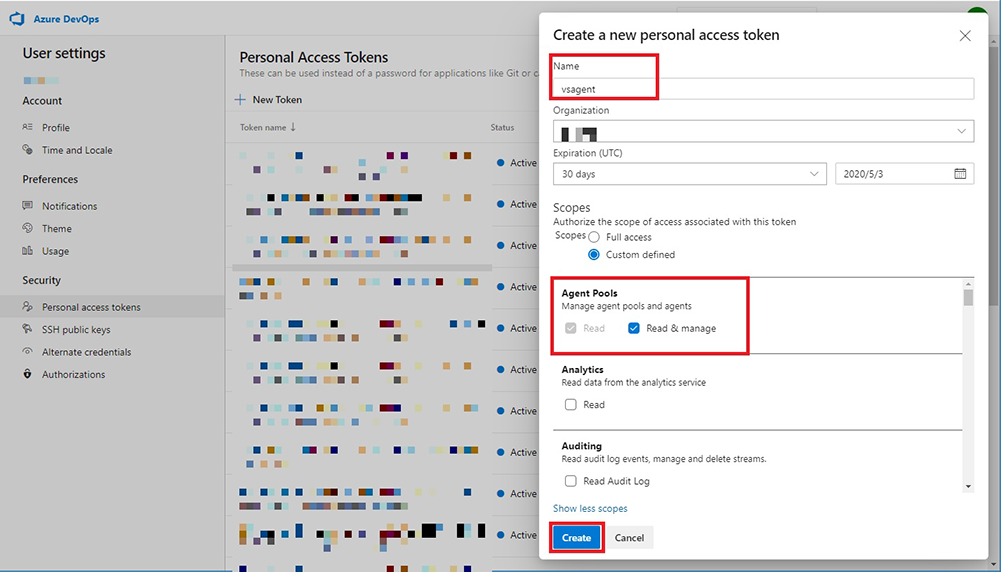Click the Status column header
The width and height of the screenshot is (1001, 572).
click(x=502, y=127)
